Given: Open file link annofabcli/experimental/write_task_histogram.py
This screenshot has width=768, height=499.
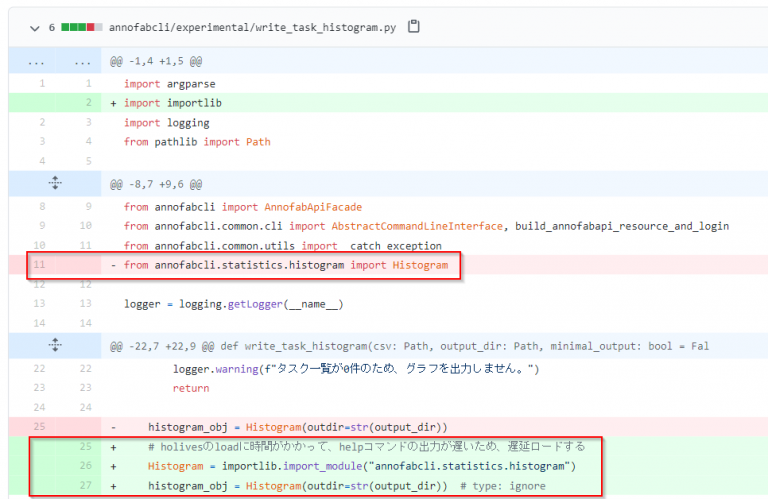Looking at the screenshot, I should coord(252,27).
